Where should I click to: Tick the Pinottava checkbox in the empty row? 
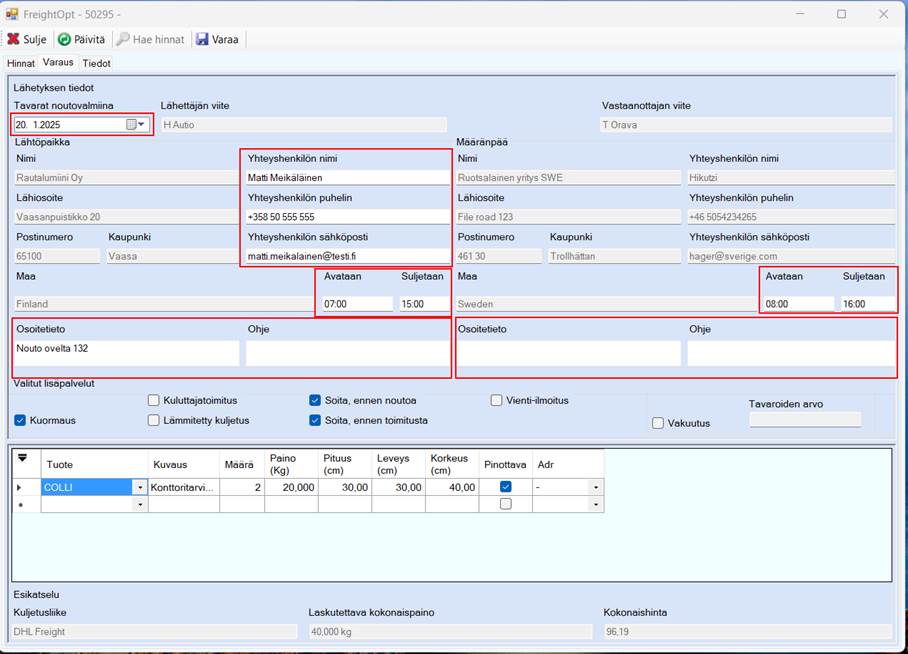tap(506, 504)
